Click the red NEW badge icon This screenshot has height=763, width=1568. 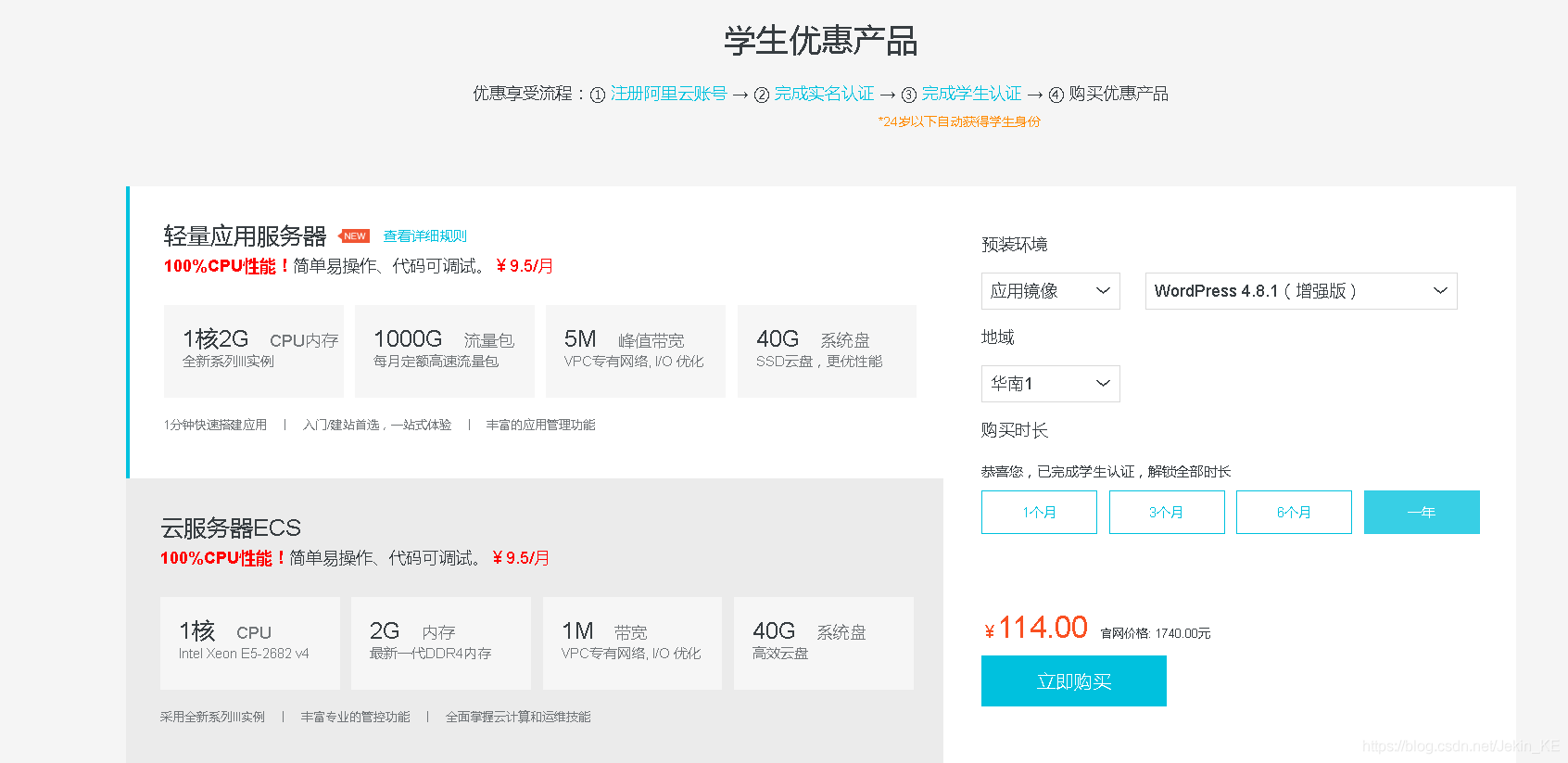pos(355,236)
